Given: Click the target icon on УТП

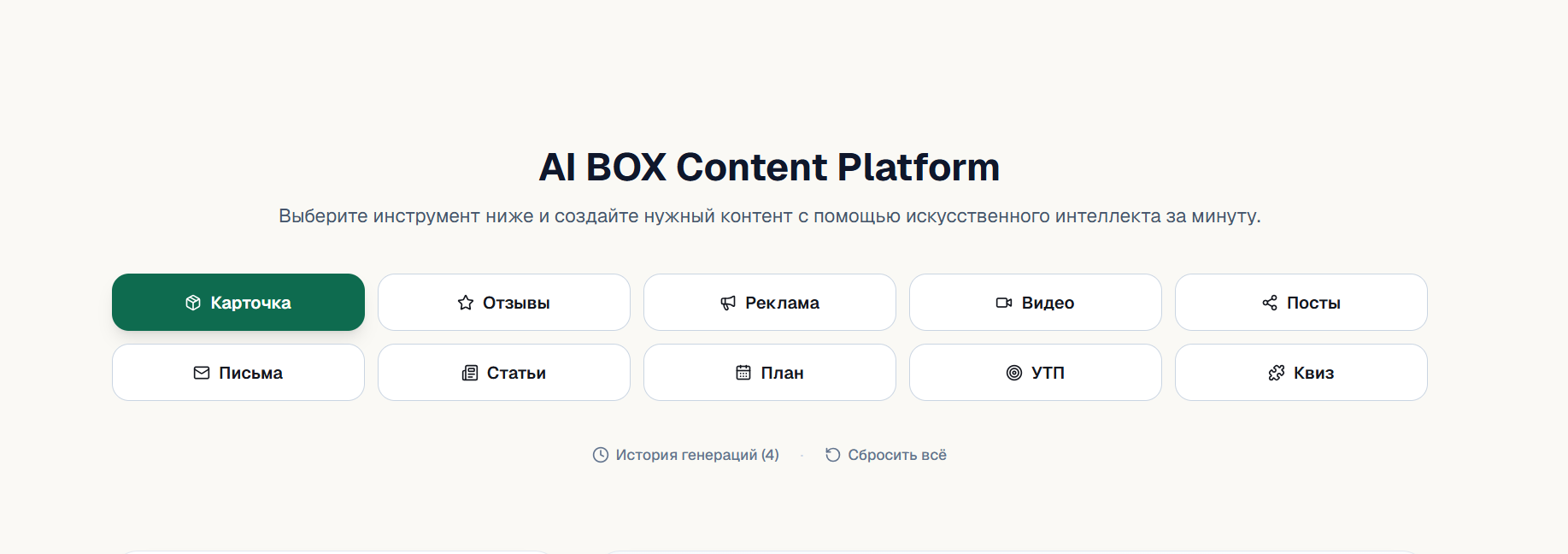Looking at the screenshot, I should (1014, 373).
